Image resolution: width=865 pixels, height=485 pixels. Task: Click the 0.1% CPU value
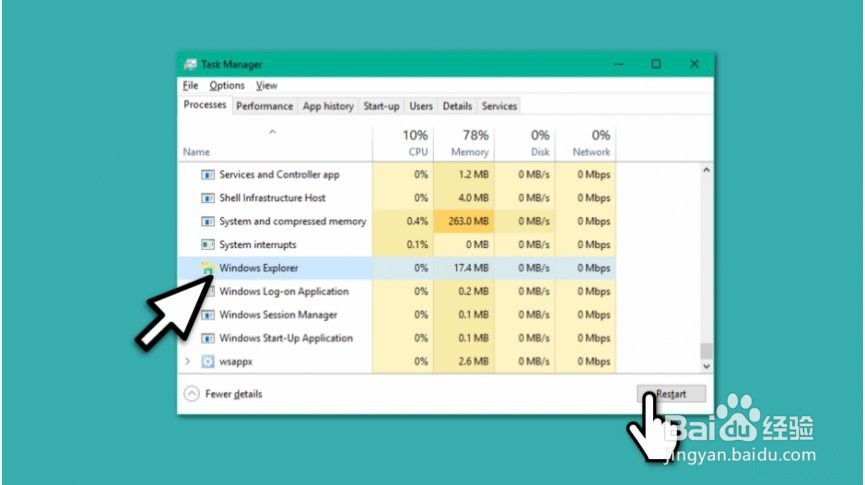pyautogui.click(x=417, y=244)
